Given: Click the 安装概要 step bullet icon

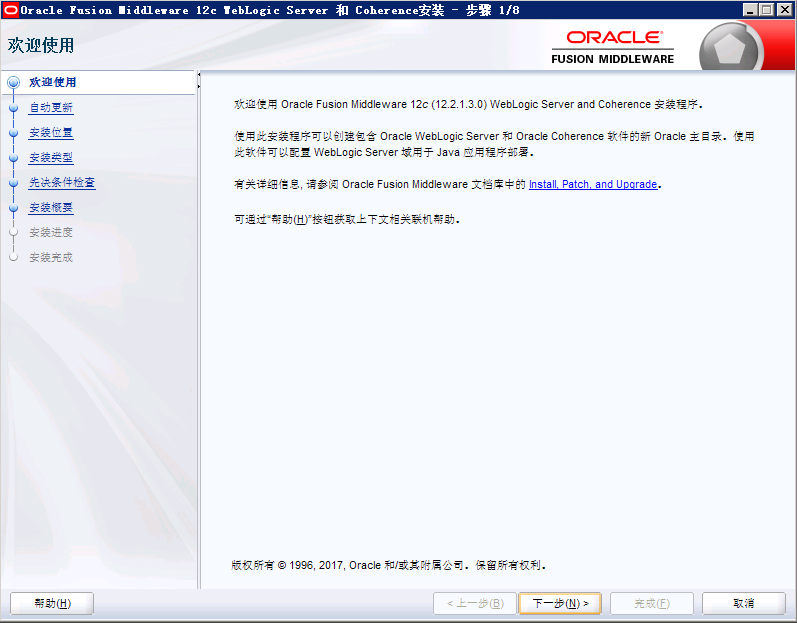Looking at the screenshot, I should (14, 207).
